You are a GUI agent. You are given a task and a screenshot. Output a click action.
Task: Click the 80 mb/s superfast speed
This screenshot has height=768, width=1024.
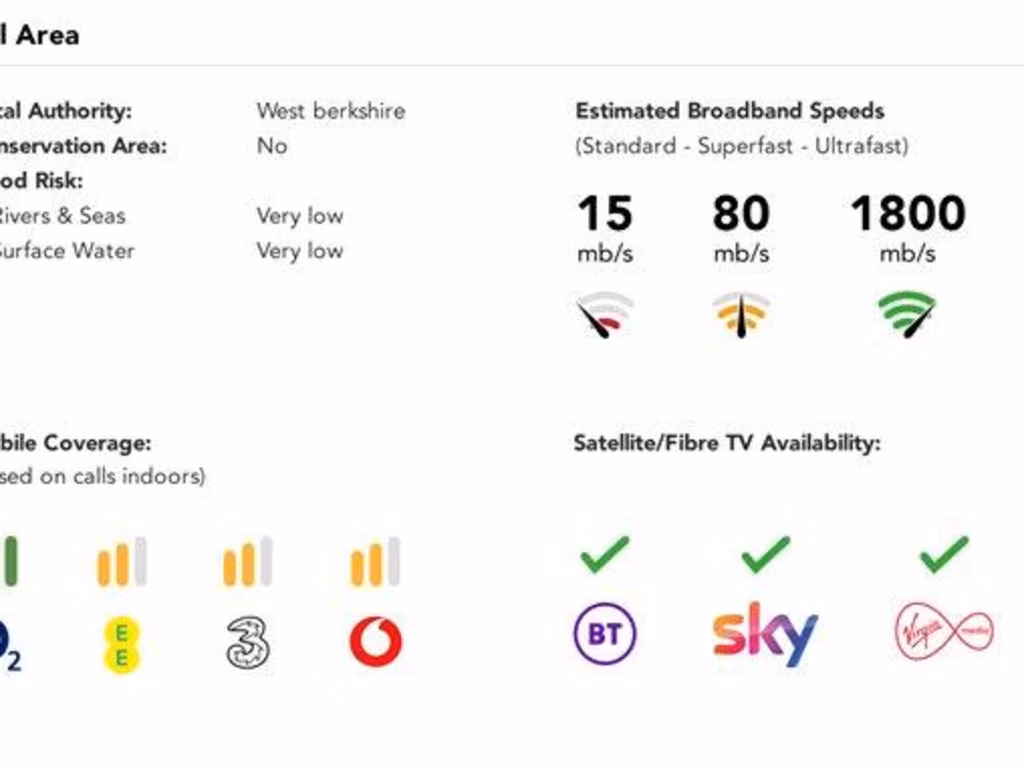[x=741, y=214]
